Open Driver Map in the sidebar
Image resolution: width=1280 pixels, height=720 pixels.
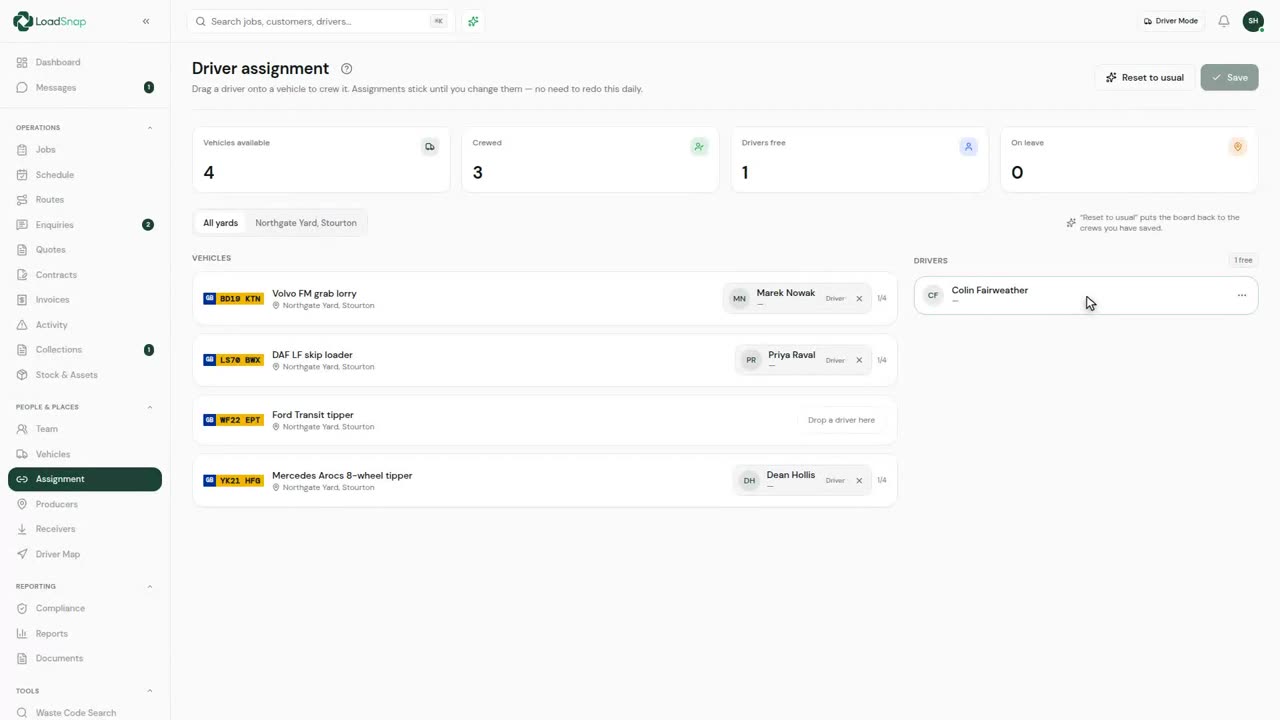(x=85, y=554)
